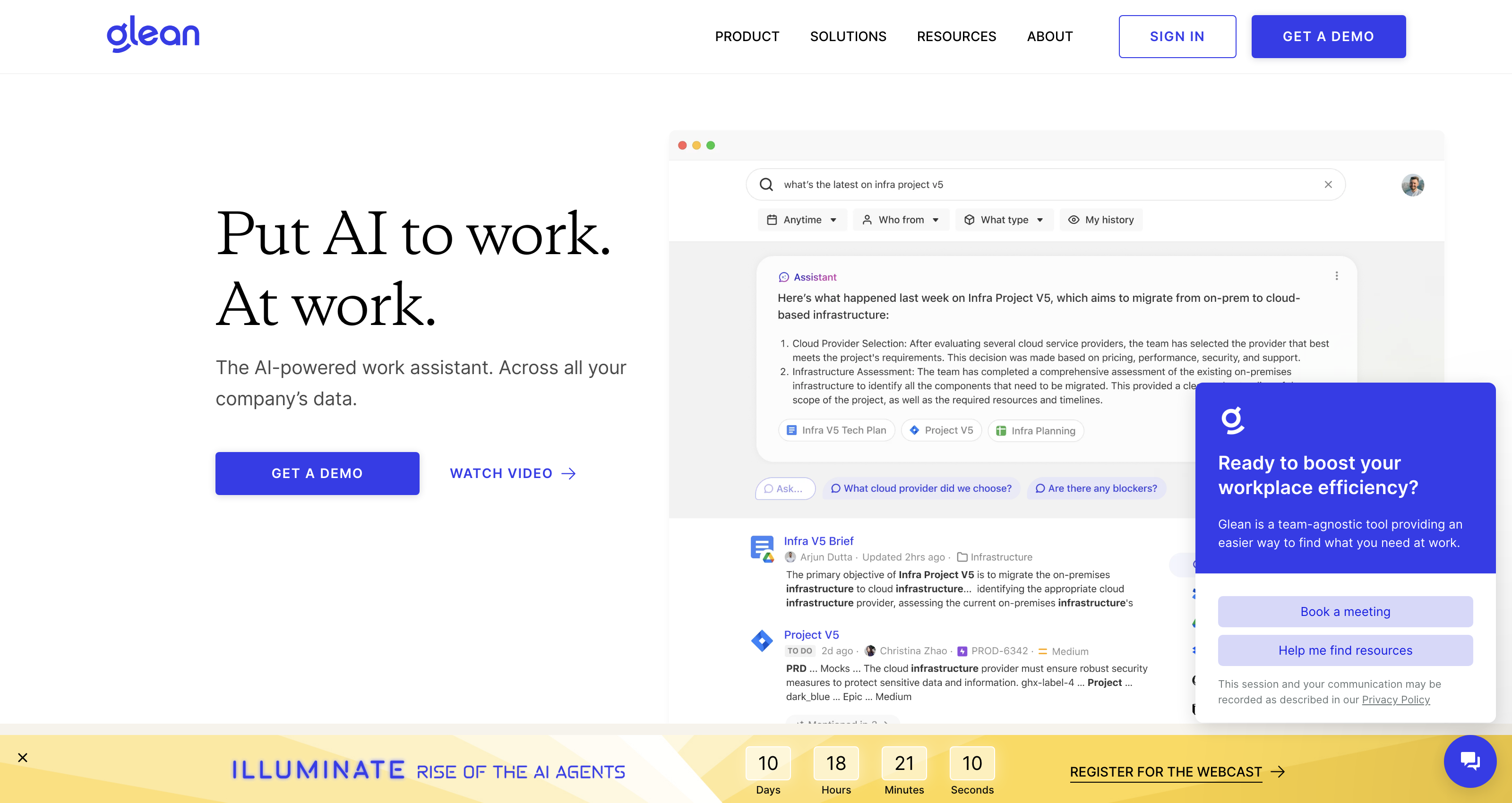This screenshot has width=1512, height=803.
Task: Click Help me find resources
Action: tap(1345, 650)
